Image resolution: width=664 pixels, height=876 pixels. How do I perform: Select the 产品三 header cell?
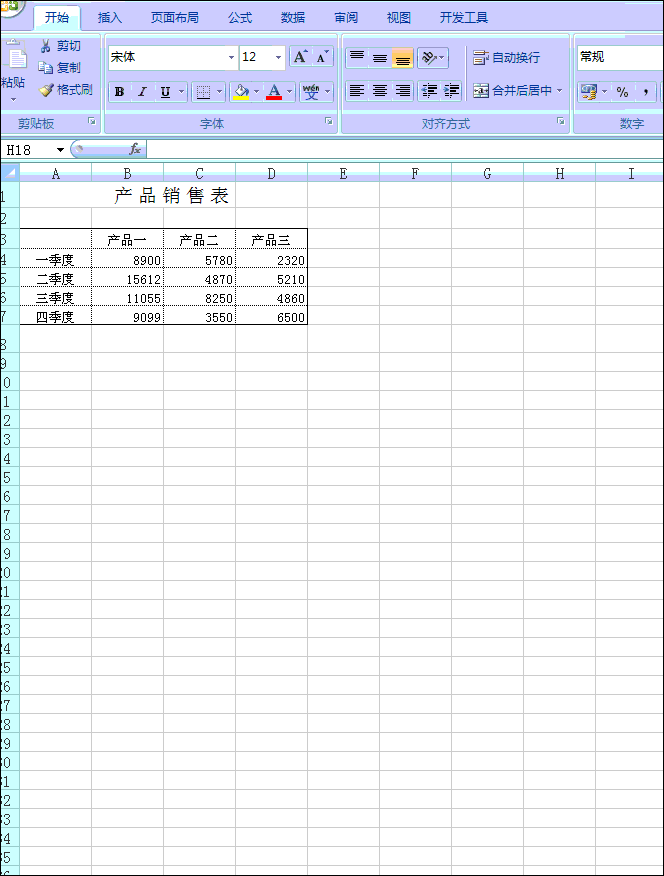point(271,239)
